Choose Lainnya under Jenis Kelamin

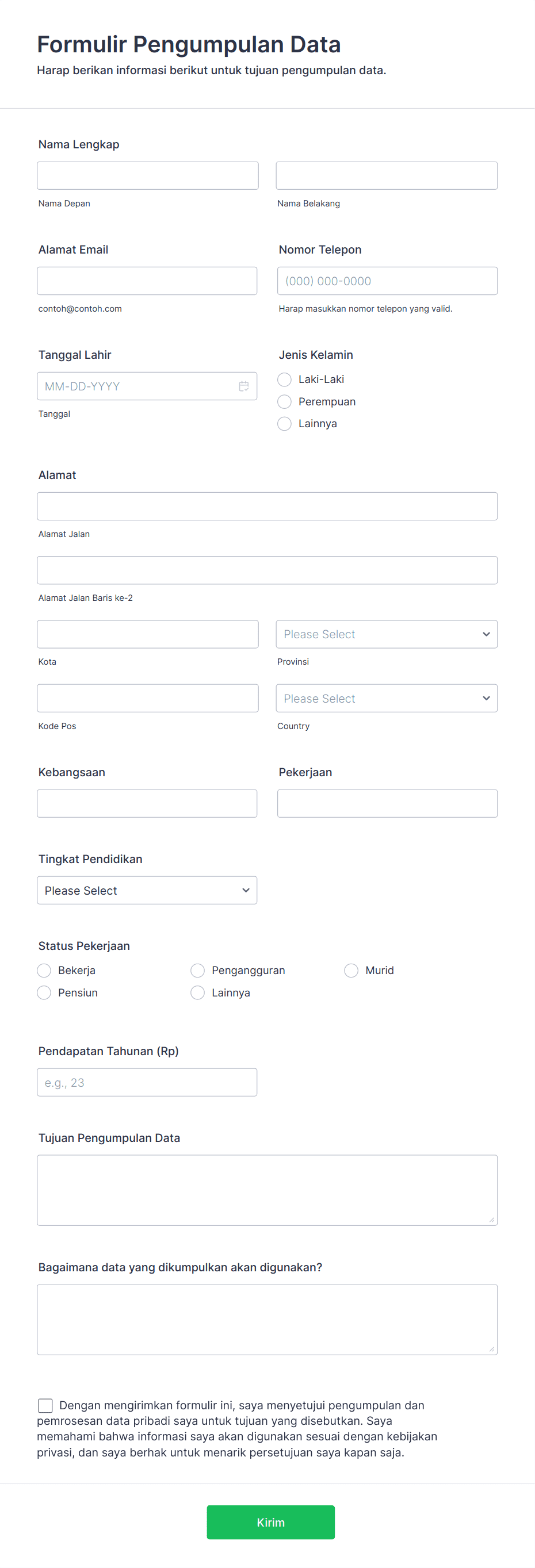click(284, 423)
